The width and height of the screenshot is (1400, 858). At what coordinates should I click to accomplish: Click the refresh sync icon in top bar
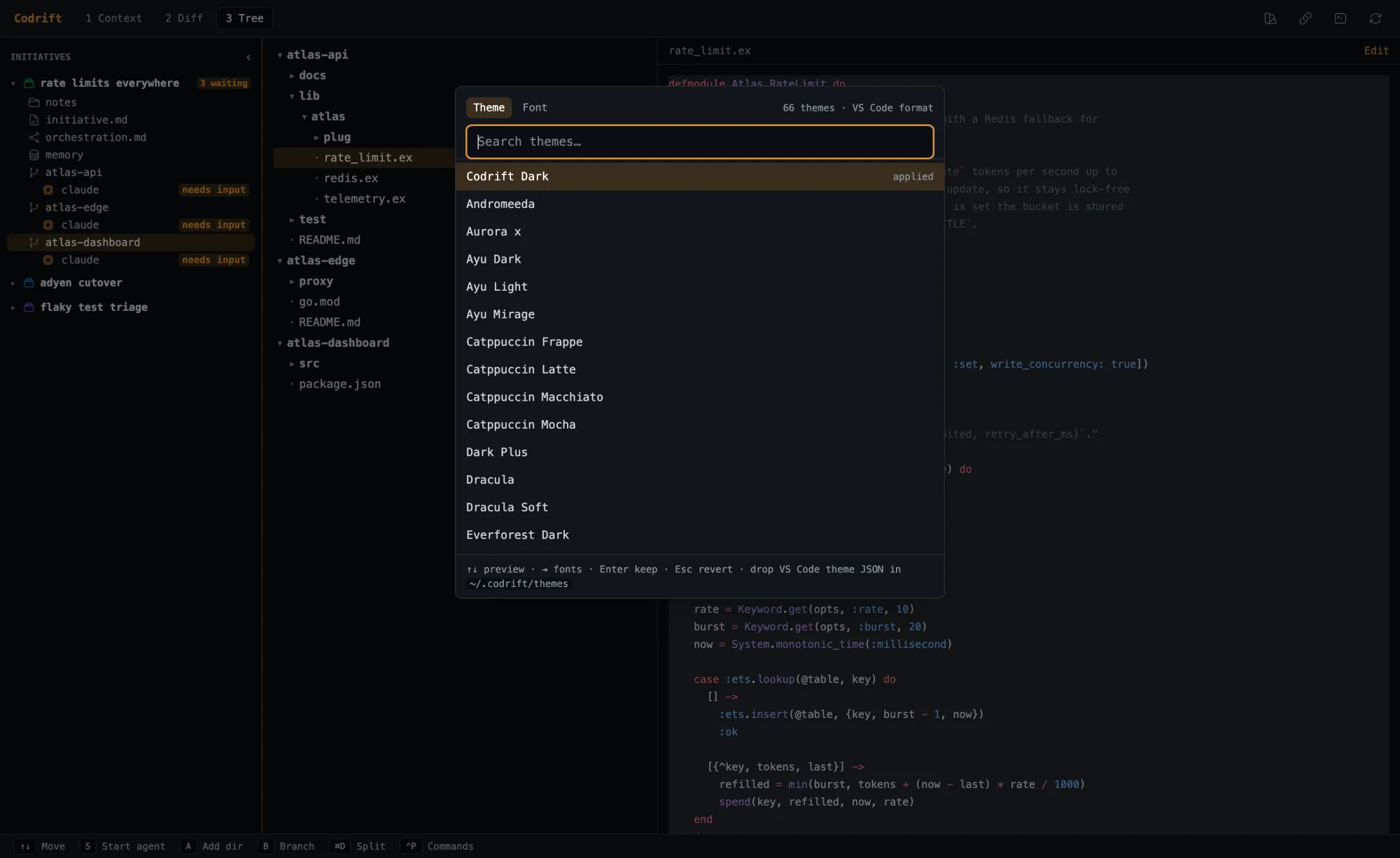1375,18
